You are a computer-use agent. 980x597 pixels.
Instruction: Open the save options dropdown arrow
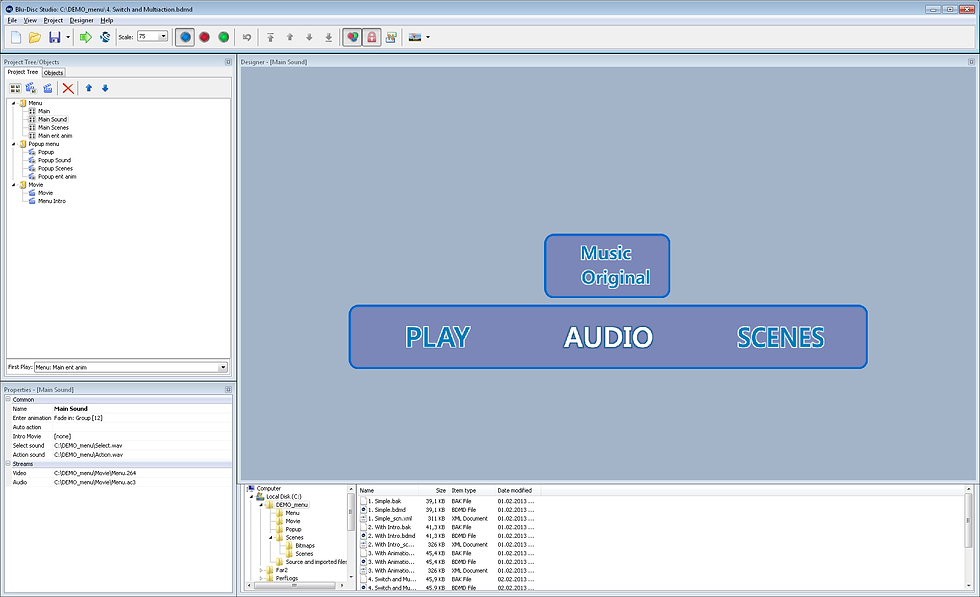(x=68, y=38)
